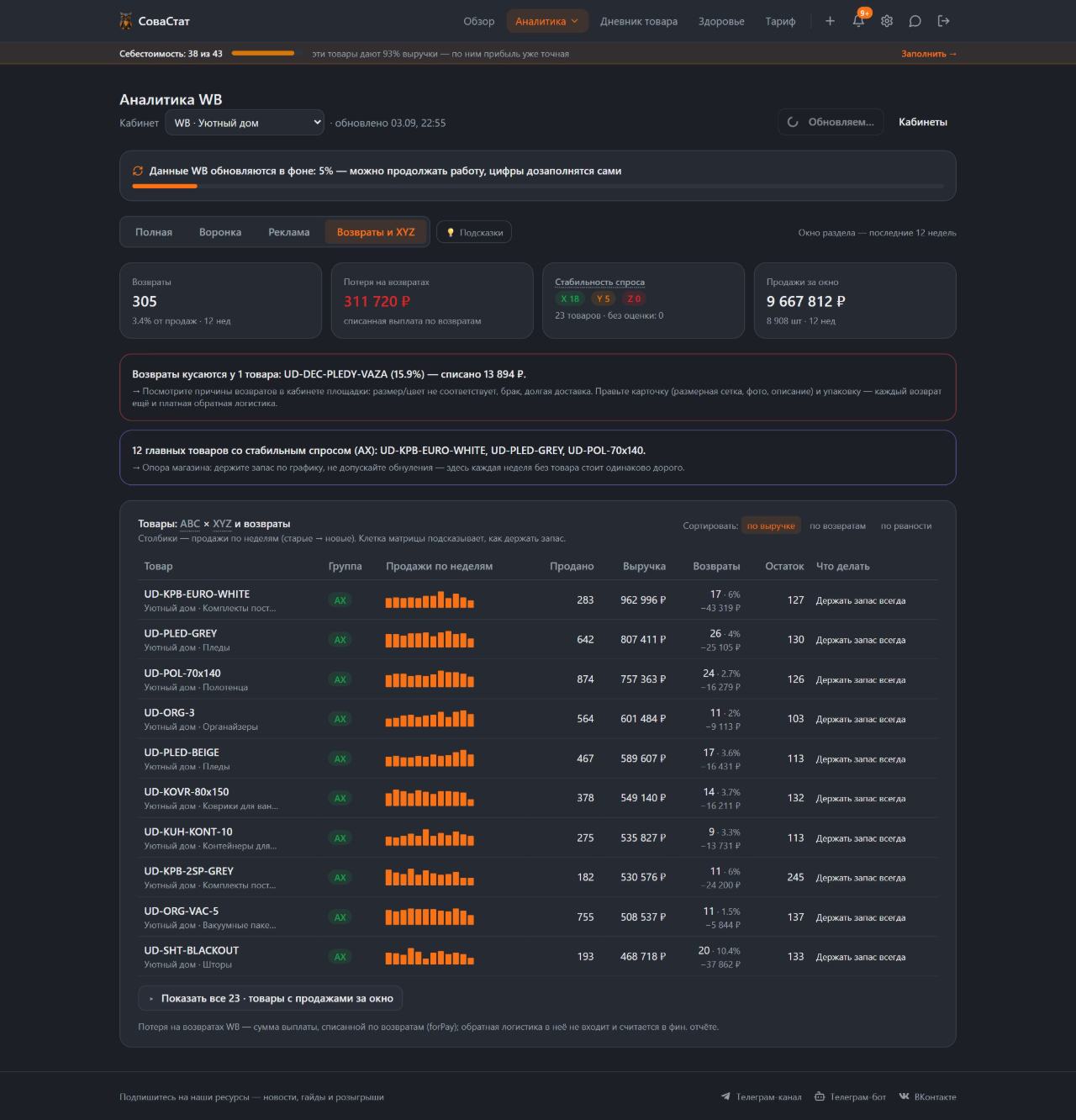Image resolution: width=1076 pixels, height=1120 pixels.
Task: Open the Кабинет selector WB · Уютный дом
Action: click(245, 123)
